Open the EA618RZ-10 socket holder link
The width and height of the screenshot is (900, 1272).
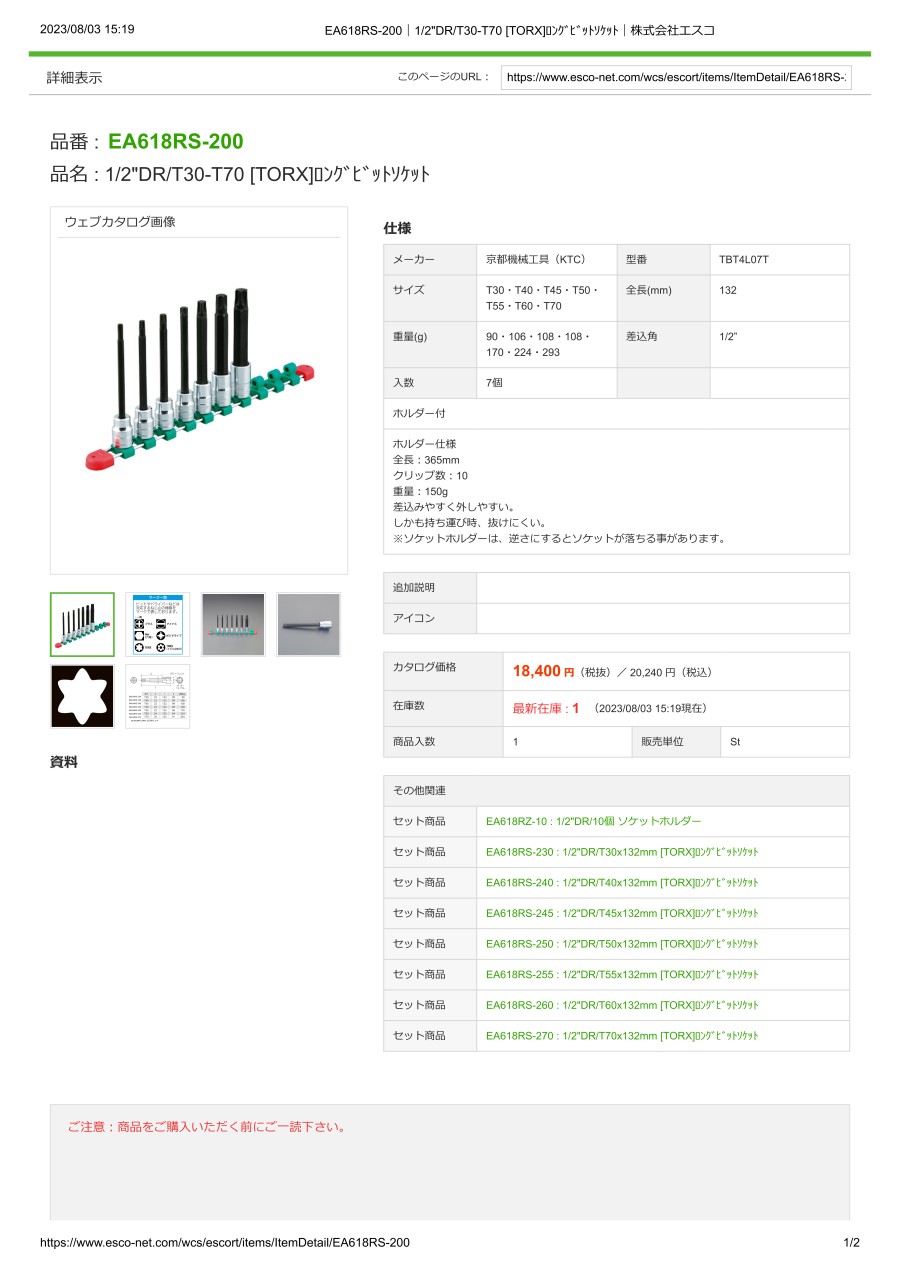(593, 821)
